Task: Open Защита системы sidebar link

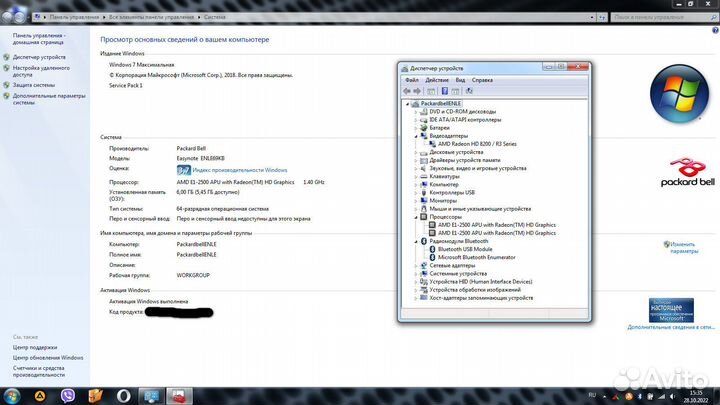Action: coord(34,85)
